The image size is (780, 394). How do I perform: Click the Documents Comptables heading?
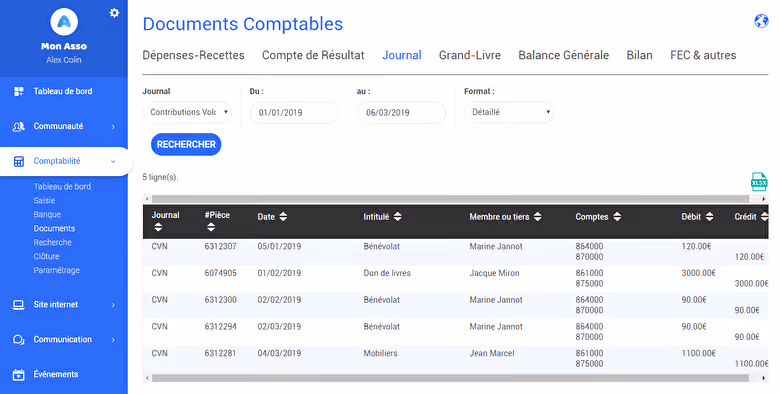(x=243, y=24)
